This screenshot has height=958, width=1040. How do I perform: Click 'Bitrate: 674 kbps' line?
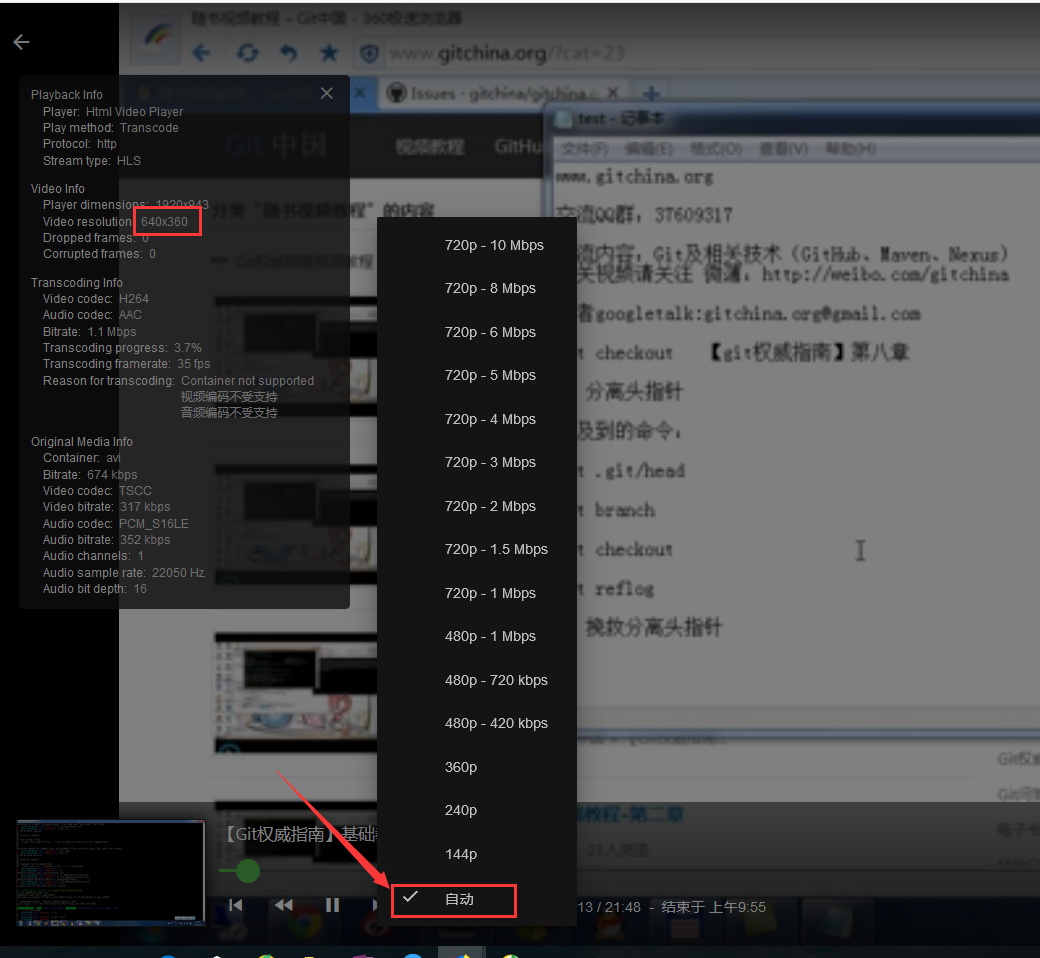click(x=90, y=475)
